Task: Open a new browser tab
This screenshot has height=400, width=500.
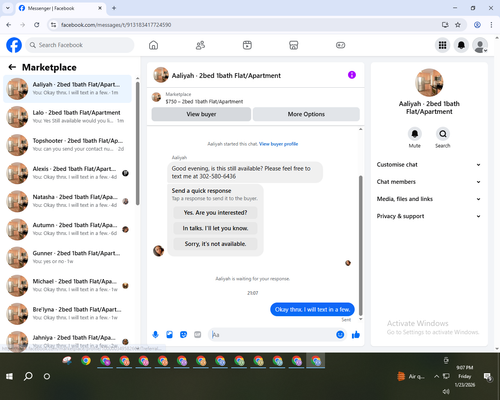Action: [x=114, y=8]
